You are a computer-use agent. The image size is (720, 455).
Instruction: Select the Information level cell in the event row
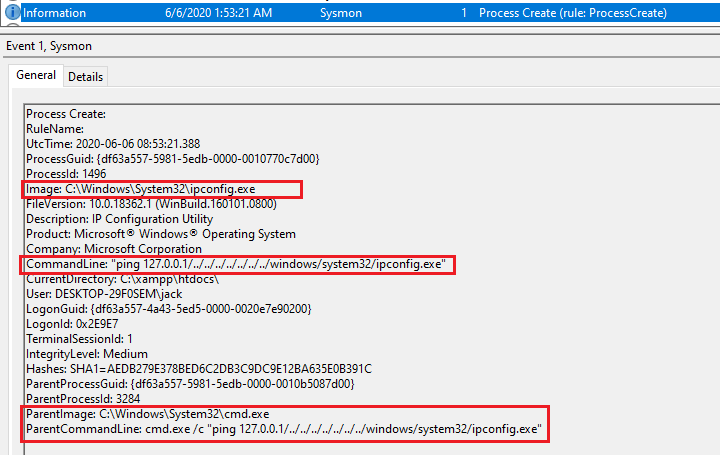click(54, 13)
